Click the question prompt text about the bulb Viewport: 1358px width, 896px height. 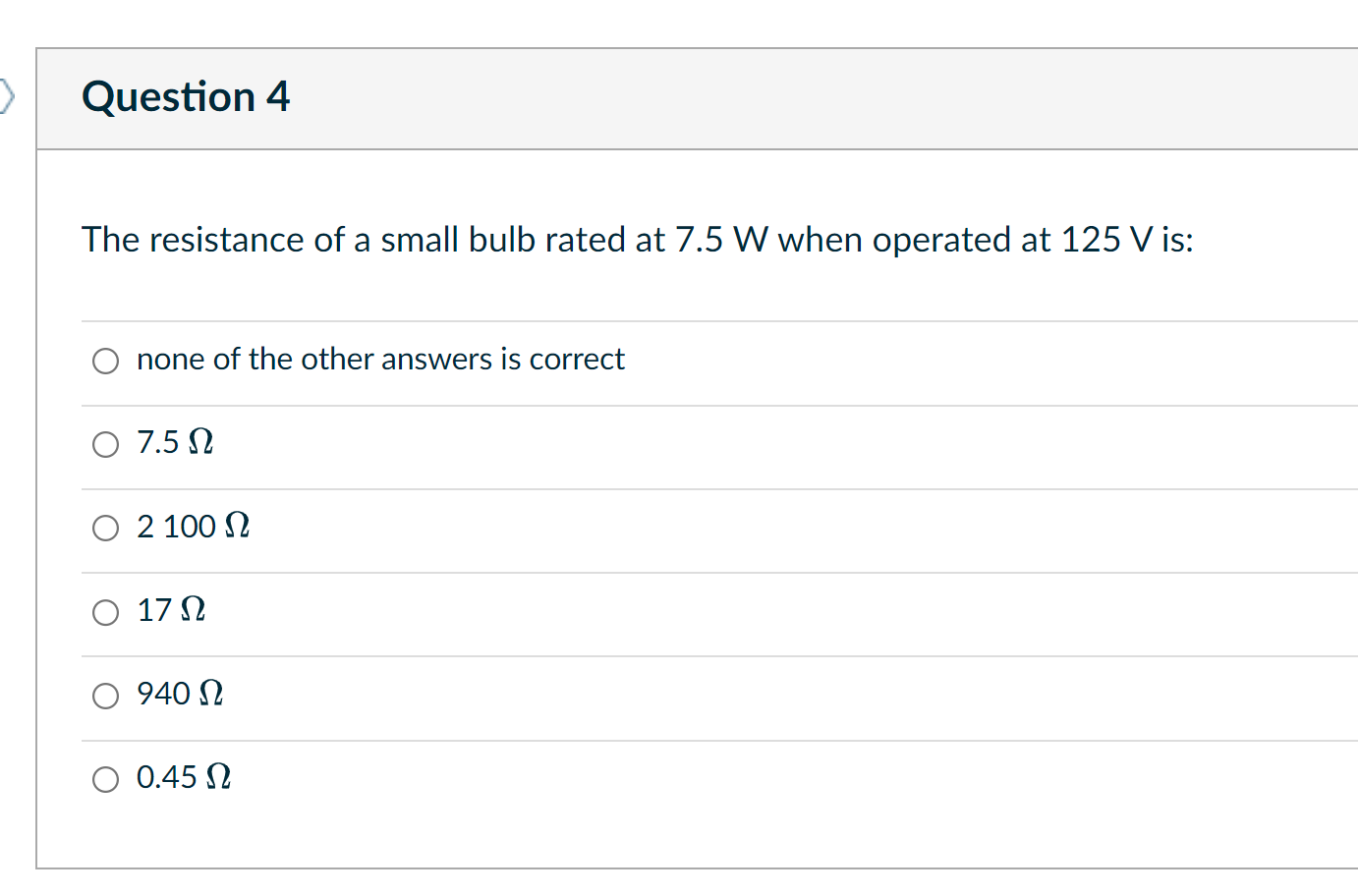[637, 240]
